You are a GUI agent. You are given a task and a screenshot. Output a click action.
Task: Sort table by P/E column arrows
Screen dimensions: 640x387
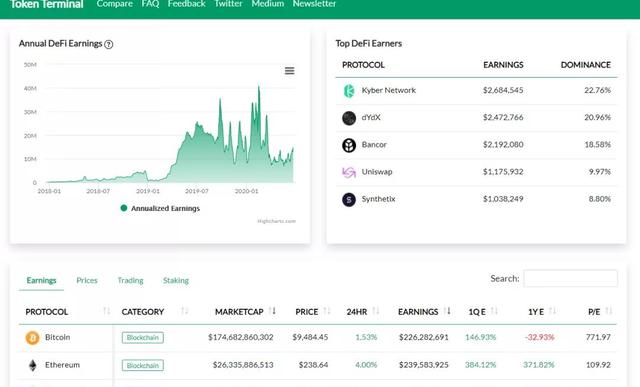tap(609, 311)
